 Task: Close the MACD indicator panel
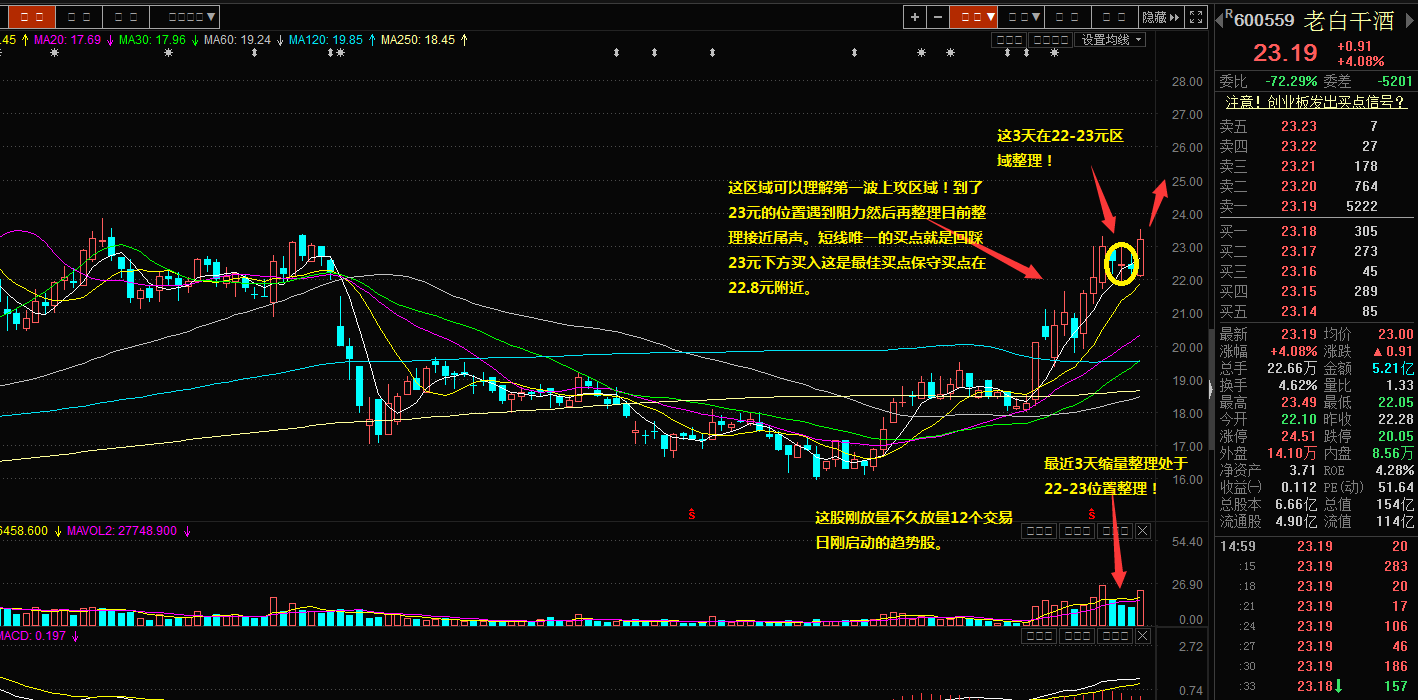point(1143,636)
